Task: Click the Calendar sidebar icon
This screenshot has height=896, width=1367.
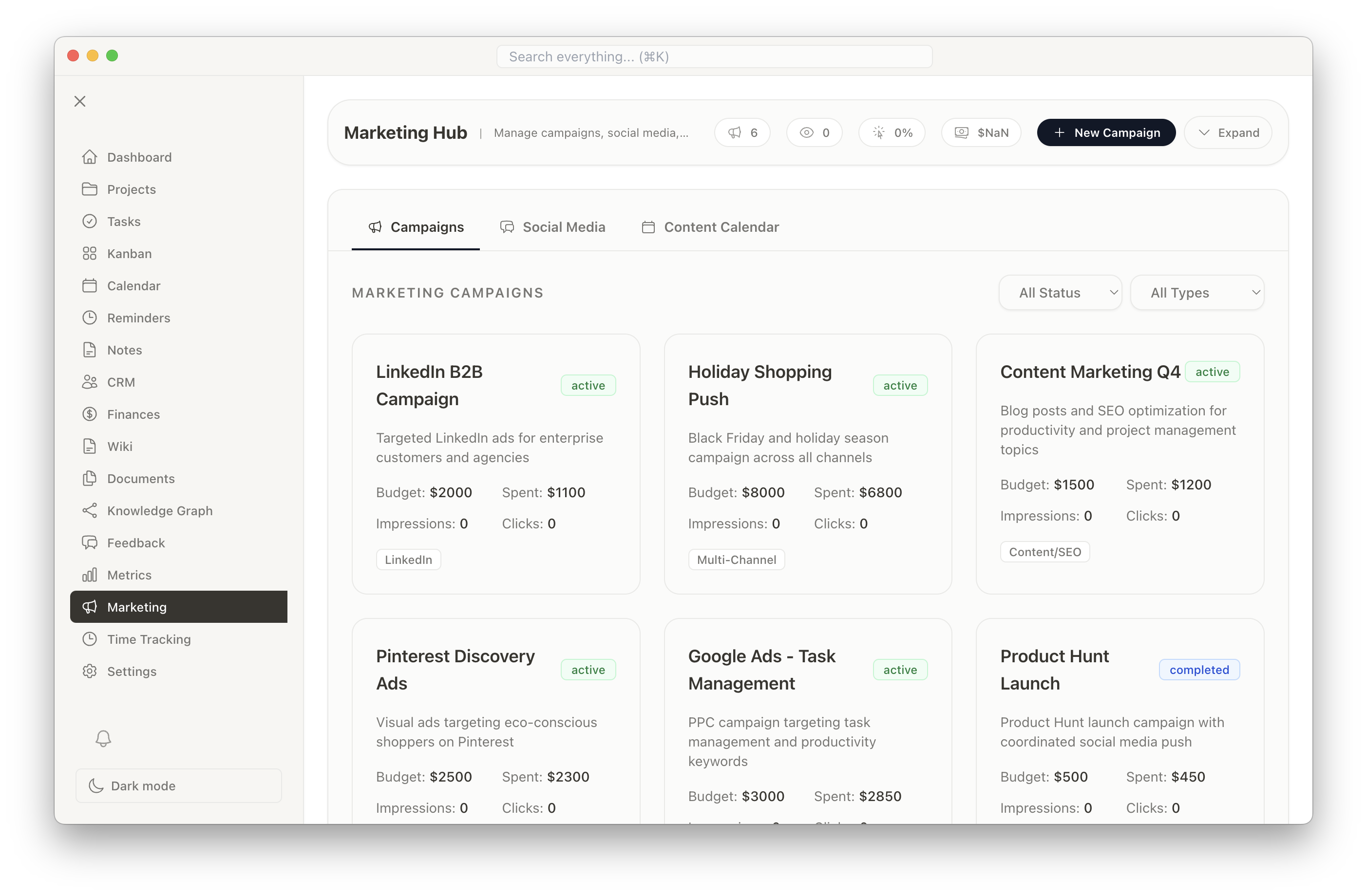Action: 90,285
